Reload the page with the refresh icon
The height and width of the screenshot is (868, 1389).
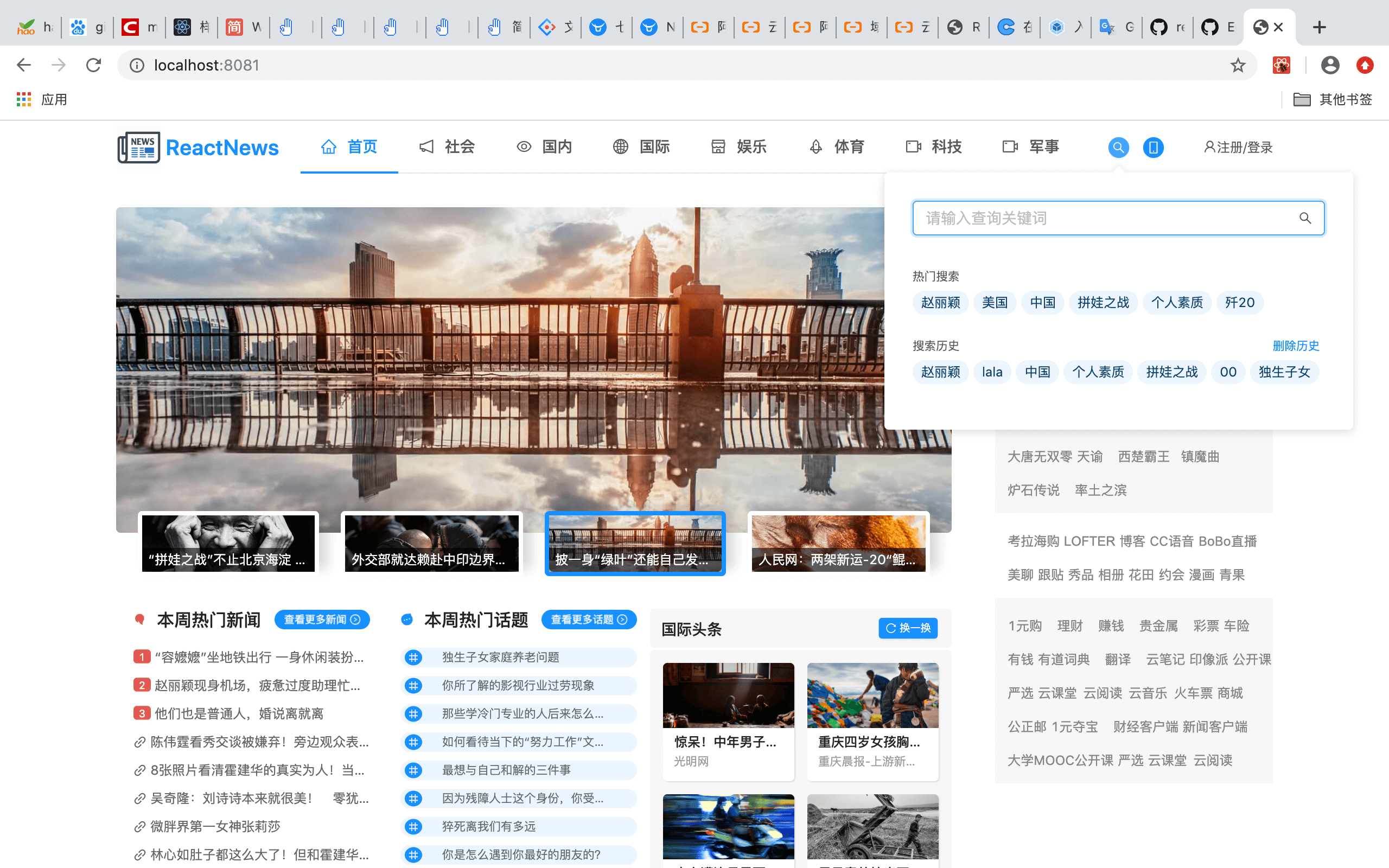pos(93,66)
